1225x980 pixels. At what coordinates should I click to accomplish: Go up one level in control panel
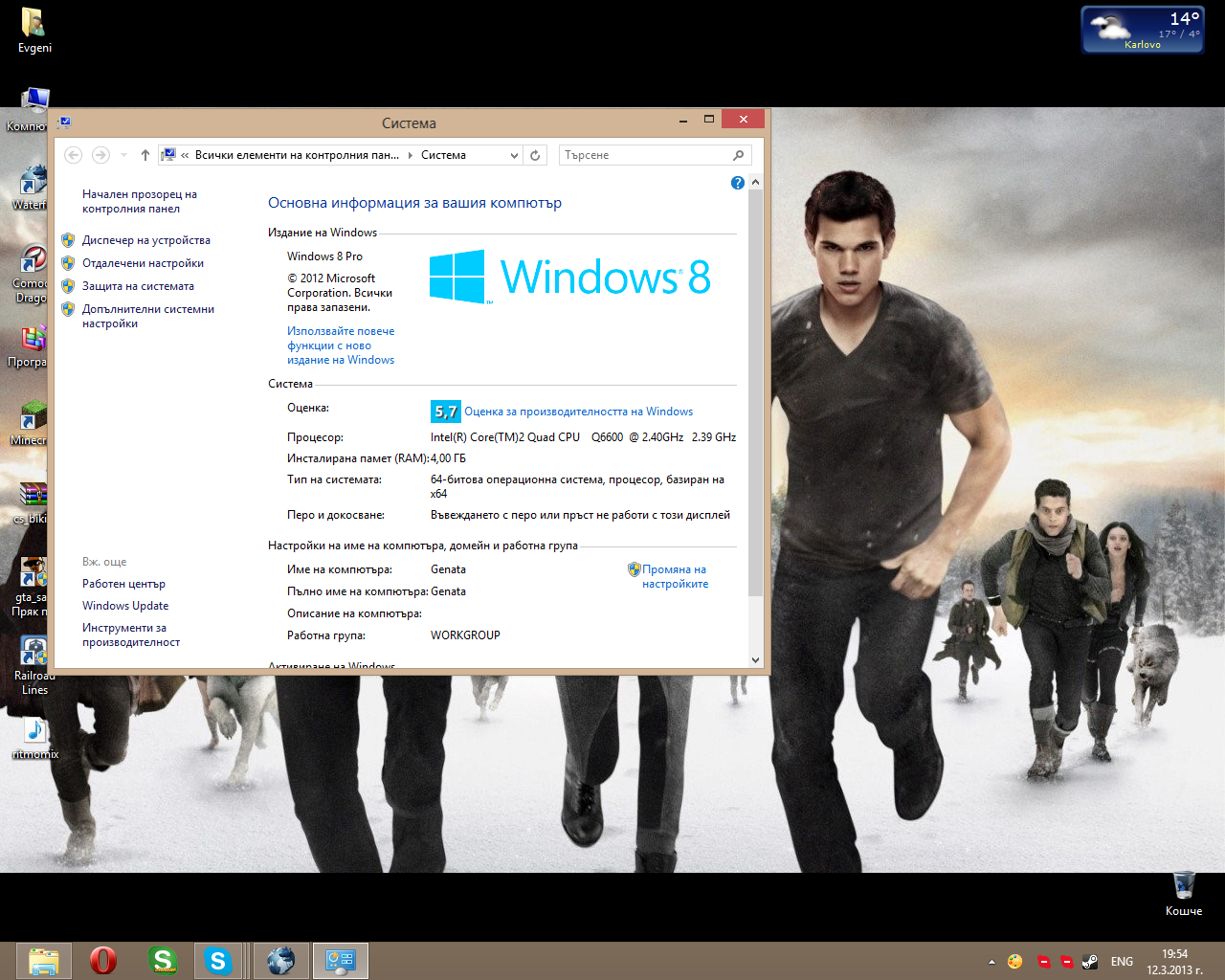pos(145,155)
